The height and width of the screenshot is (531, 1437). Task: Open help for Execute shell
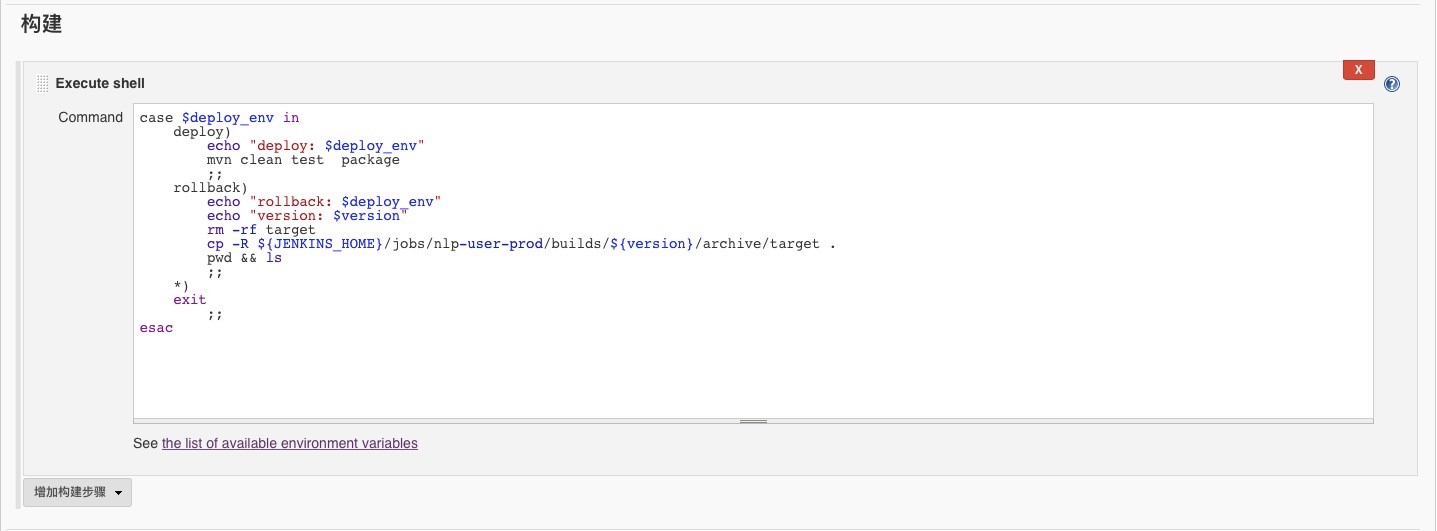(x=1391, y=85)
